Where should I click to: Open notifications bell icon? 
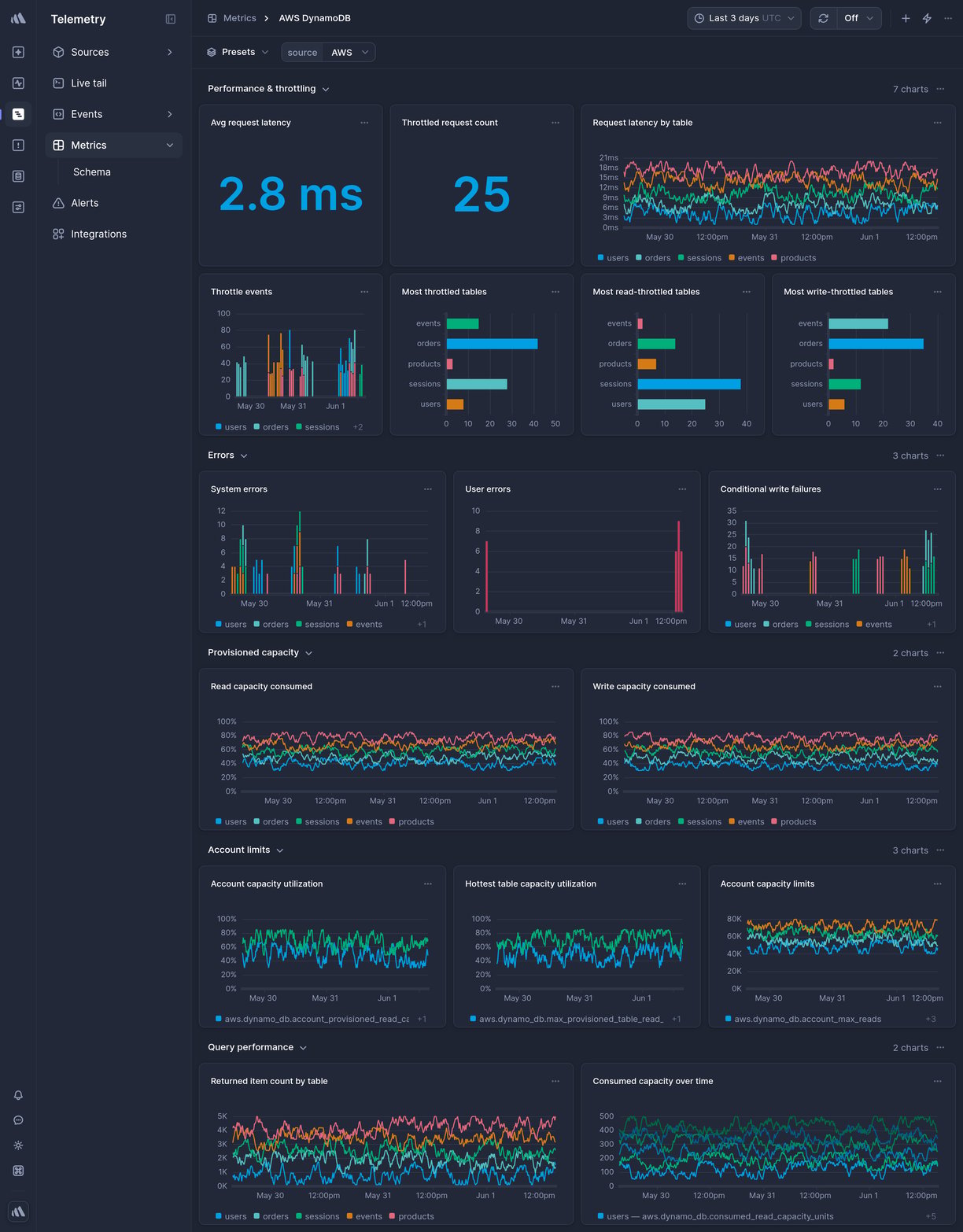[x=18, y=1095]
